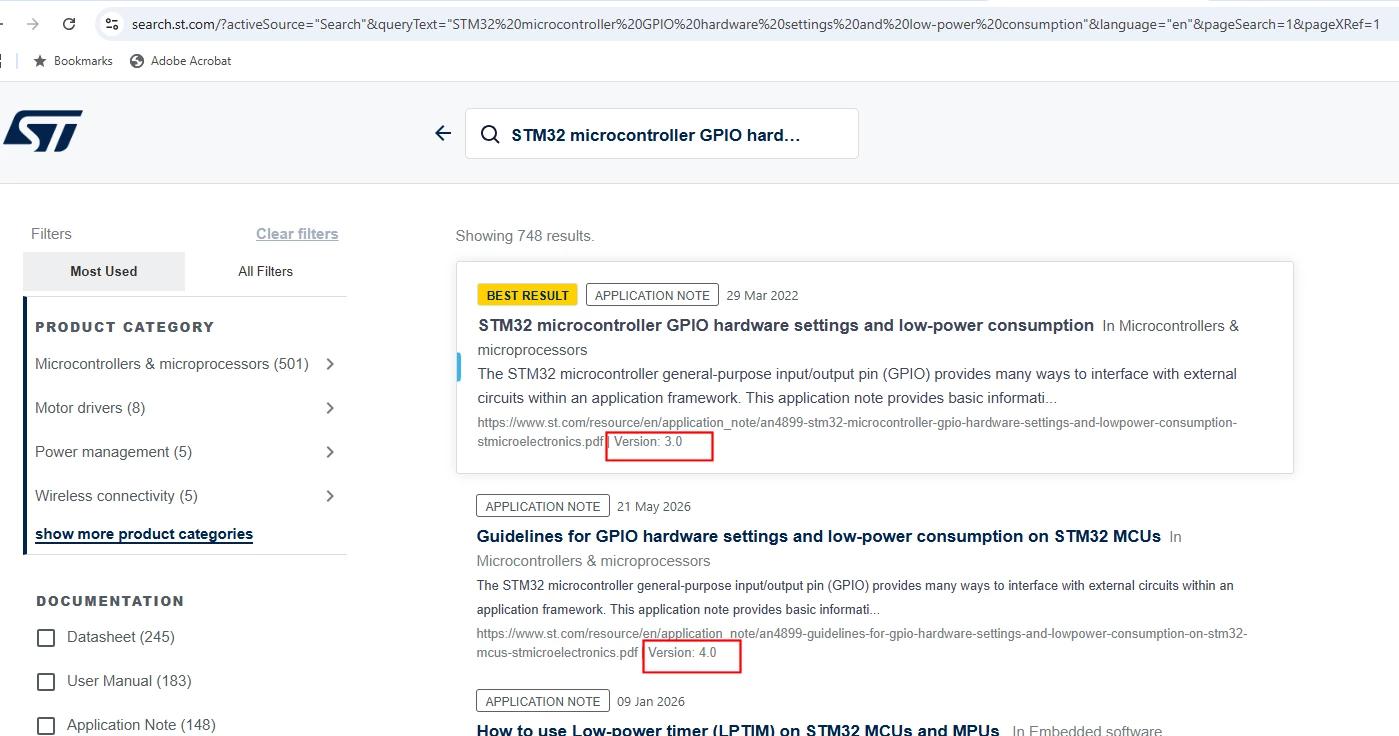Click the 29 Mar 2022 date
The width and height of the screenshot is (1399, 736).
click(x=762, y=296)
